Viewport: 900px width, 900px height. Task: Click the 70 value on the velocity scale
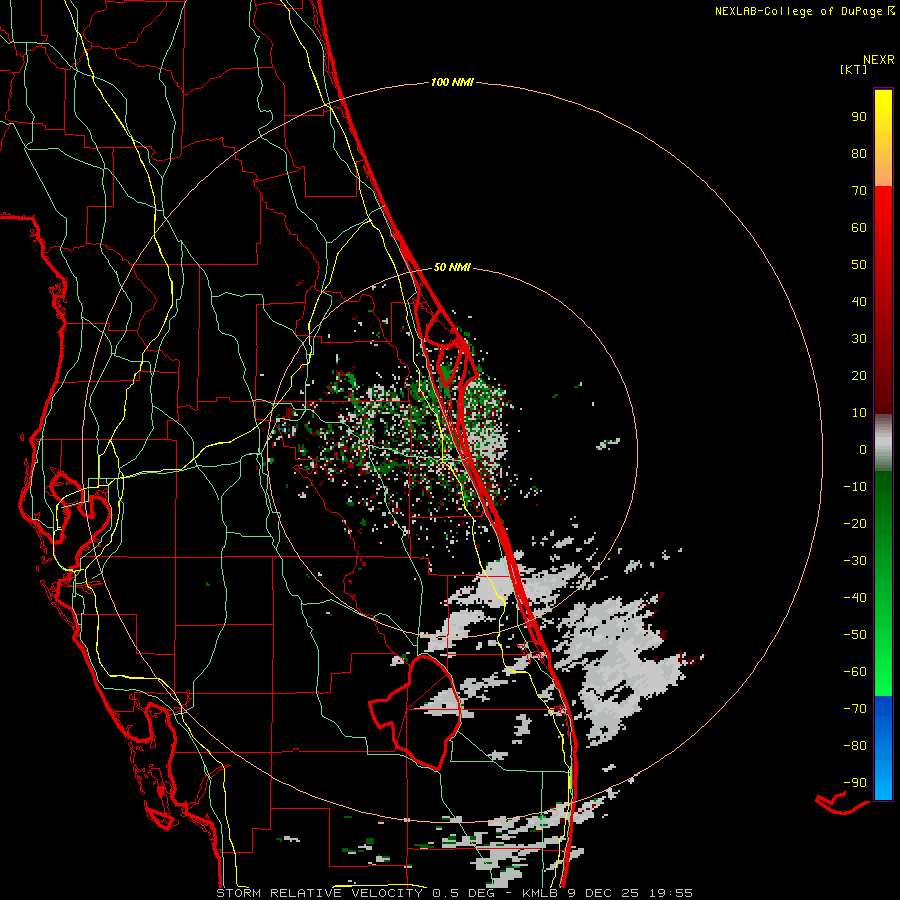click(859, 191)
